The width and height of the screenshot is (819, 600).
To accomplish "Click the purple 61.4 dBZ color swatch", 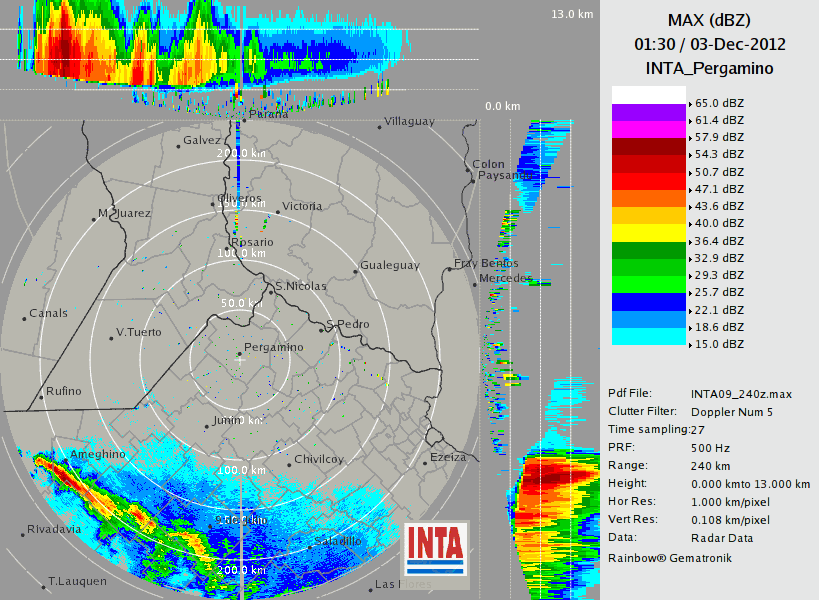I will point(648,112).
